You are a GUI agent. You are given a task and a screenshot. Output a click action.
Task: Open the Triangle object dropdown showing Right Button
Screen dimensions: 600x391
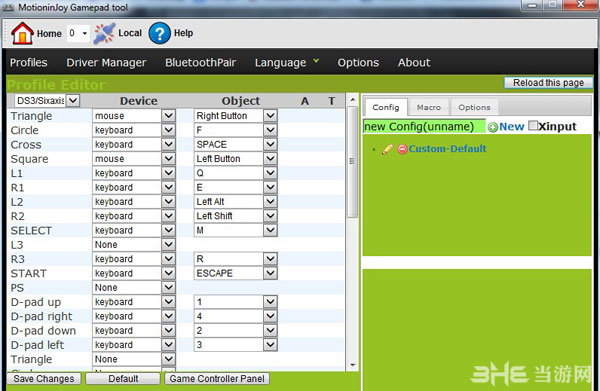tap(235, 116)
